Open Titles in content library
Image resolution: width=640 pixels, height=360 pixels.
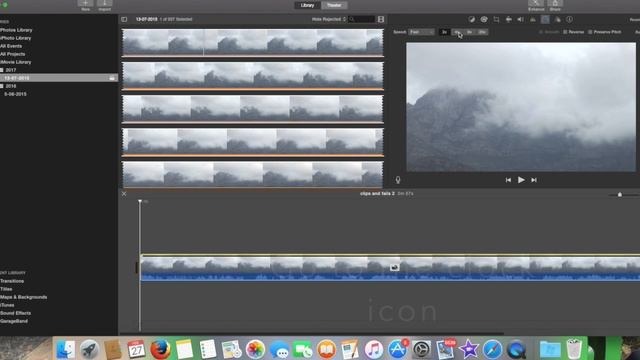pyautogui.click(x=6, y=289)
